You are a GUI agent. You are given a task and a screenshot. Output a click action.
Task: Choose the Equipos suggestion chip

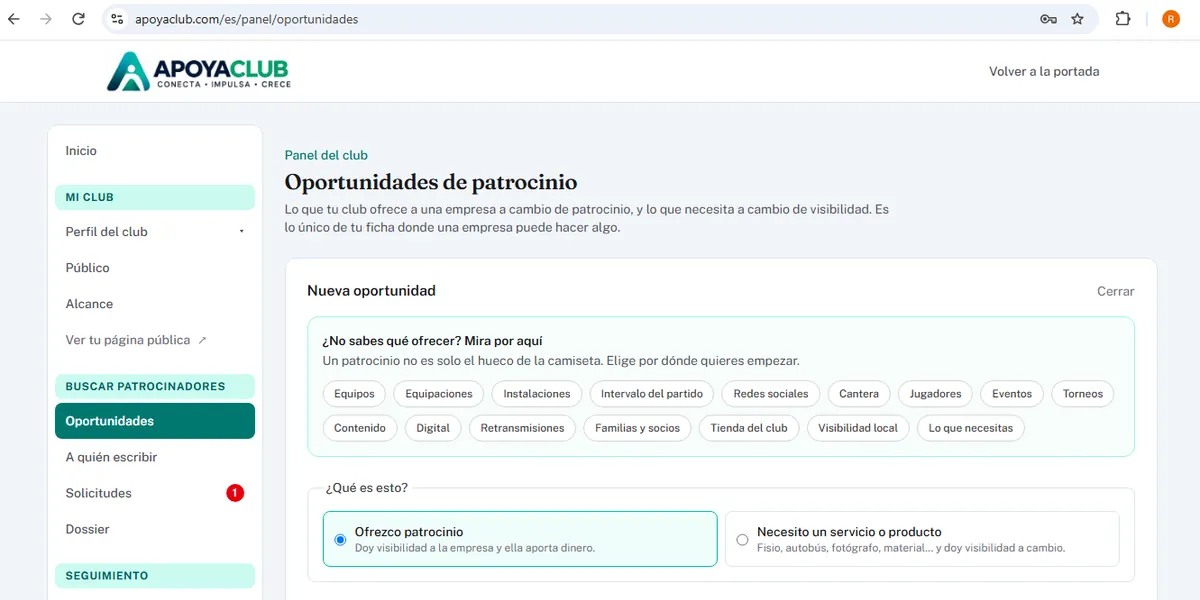click(354, 394)
